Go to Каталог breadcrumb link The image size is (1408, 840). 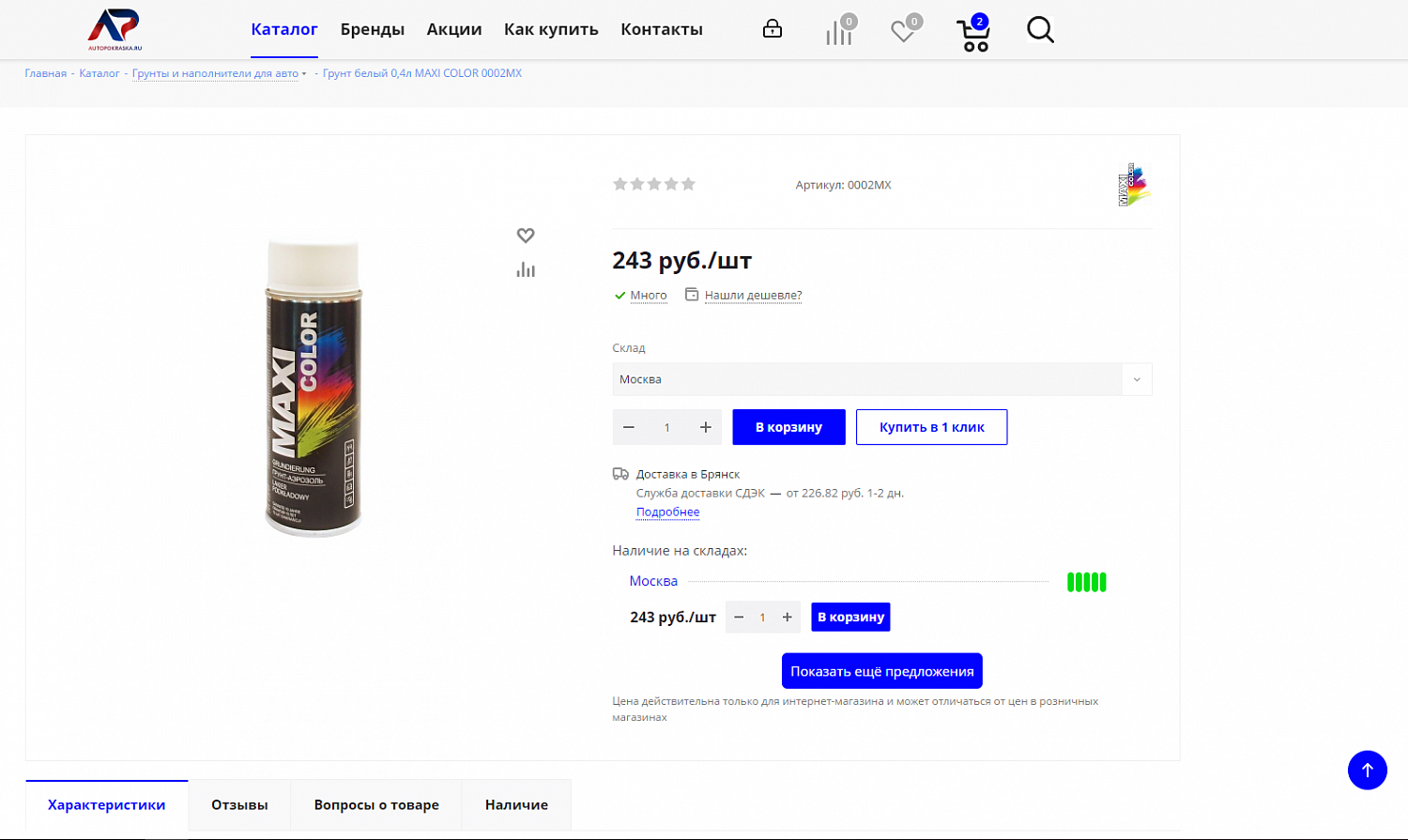click(99, 73)
